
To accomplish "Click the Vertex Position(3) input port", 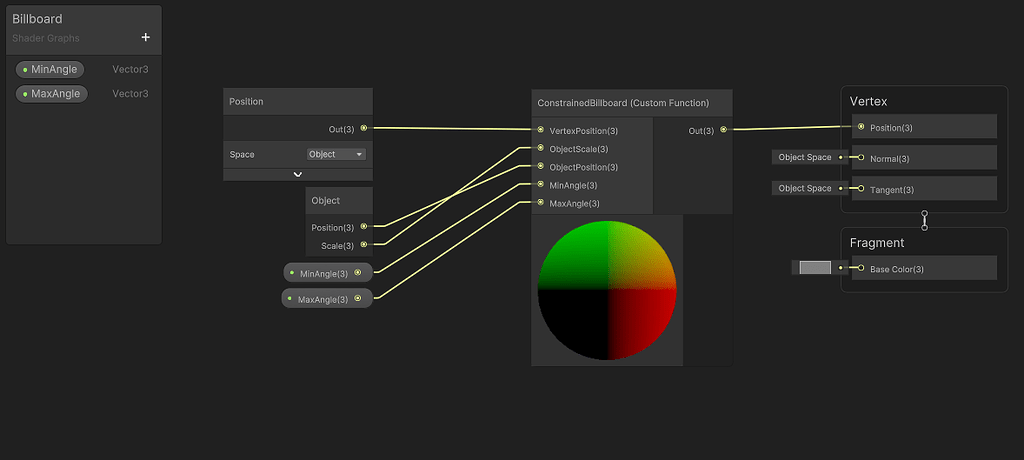I will [x=861, y=127].
